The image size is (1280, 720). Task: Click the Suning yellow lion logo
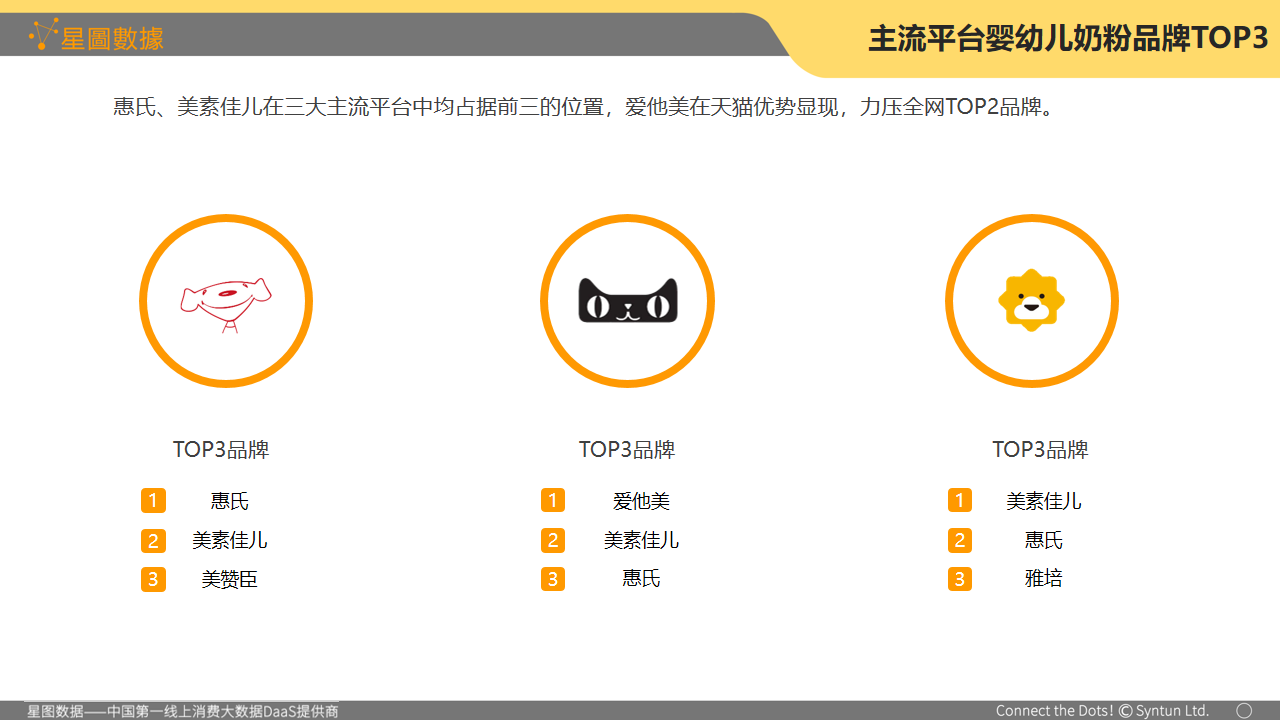[x=1031, y=300]
